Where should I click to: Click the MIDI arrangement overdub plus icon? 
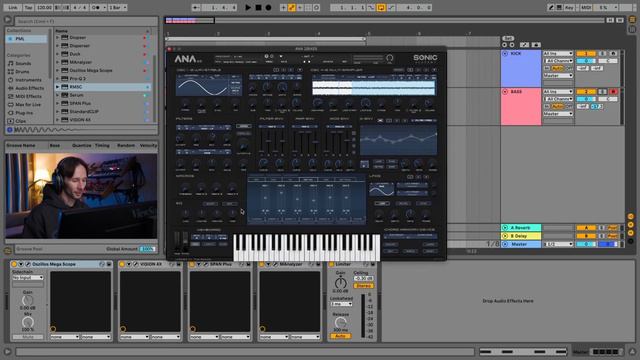click(x=283, y=7)
